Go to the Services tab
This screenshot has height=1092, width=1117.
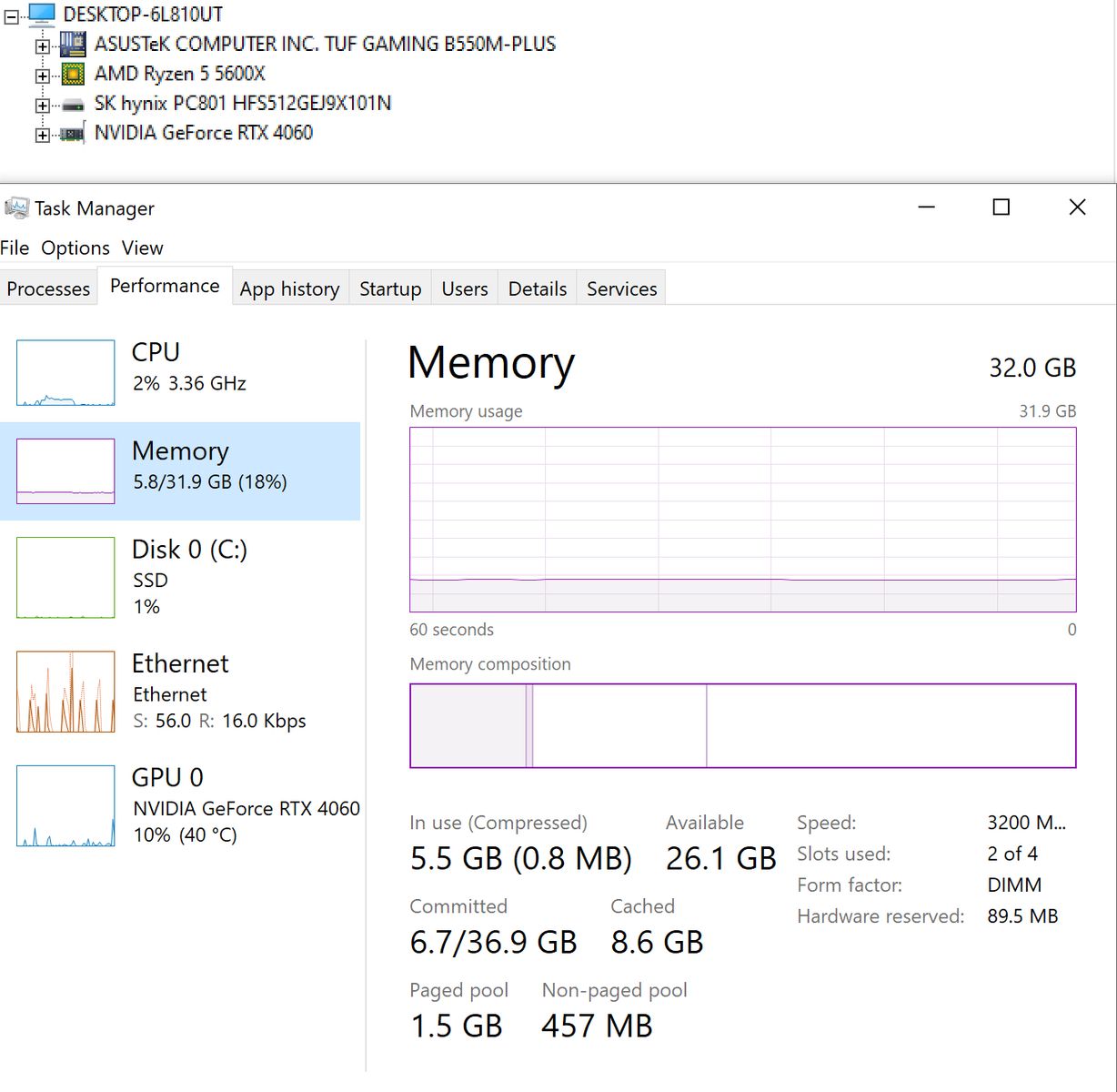pyautogui.click(x=621, y=288)
